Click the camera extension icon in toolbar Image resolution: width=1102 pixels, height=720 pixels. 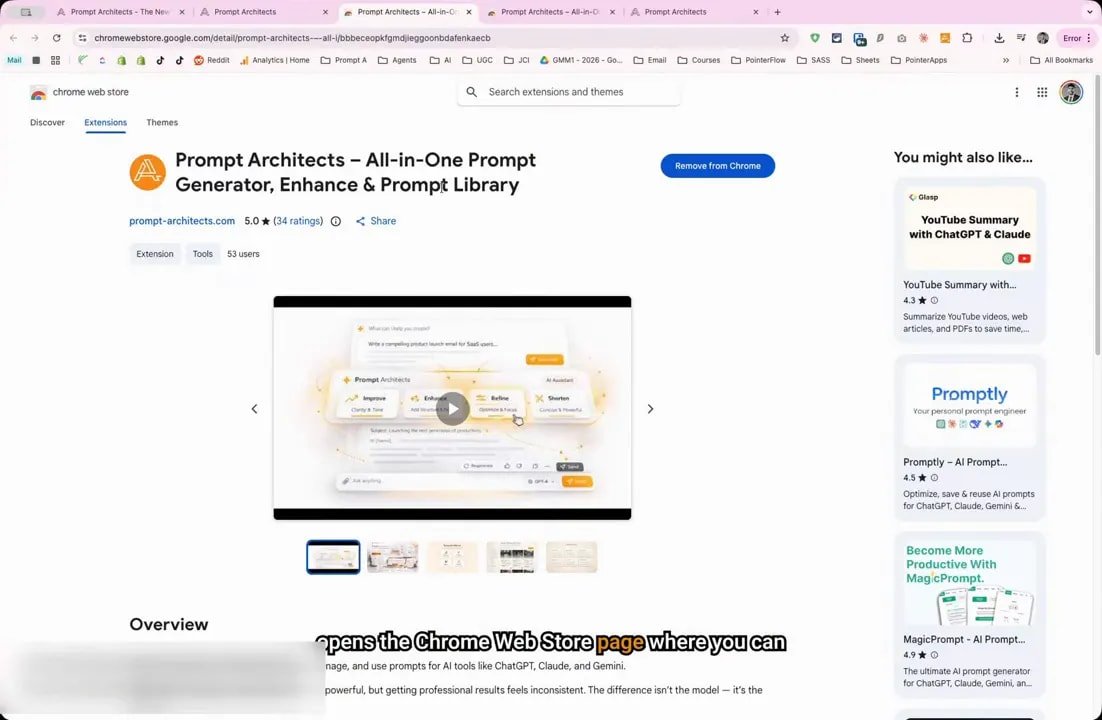pyautogui.click(x=902, y=38)
